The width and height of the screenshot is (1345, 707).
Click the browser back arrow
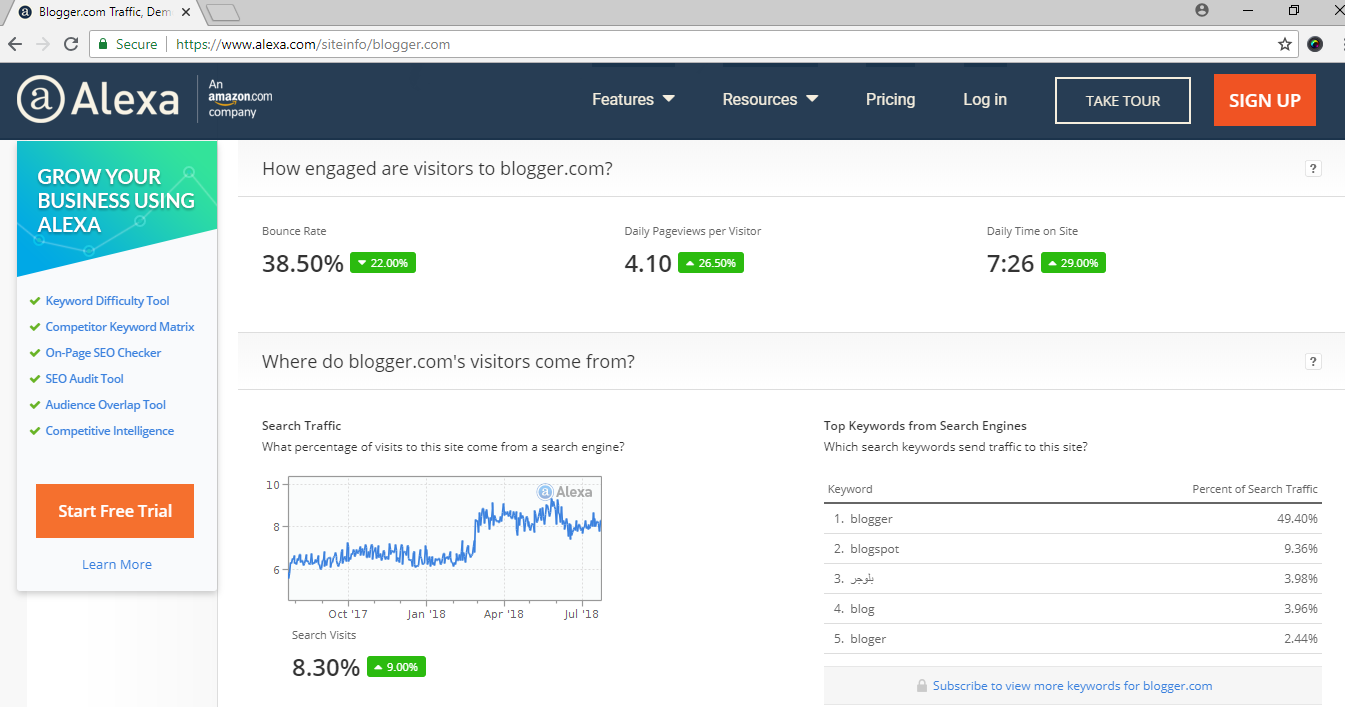point(15,44)
